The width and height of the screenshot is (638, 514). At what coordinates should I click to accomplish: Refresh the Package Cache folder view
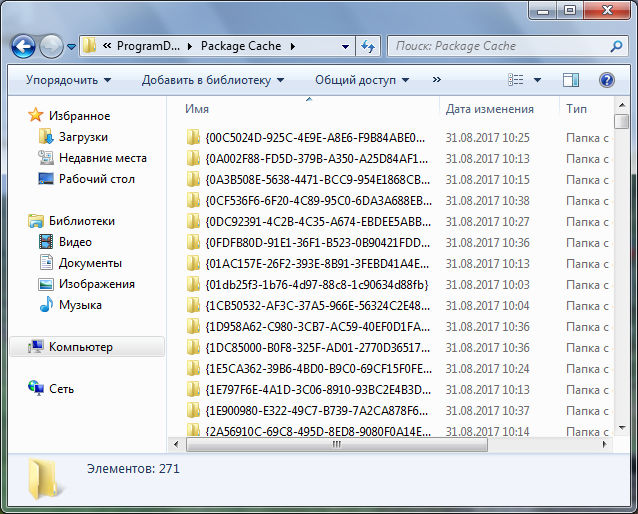click(368, 46)
